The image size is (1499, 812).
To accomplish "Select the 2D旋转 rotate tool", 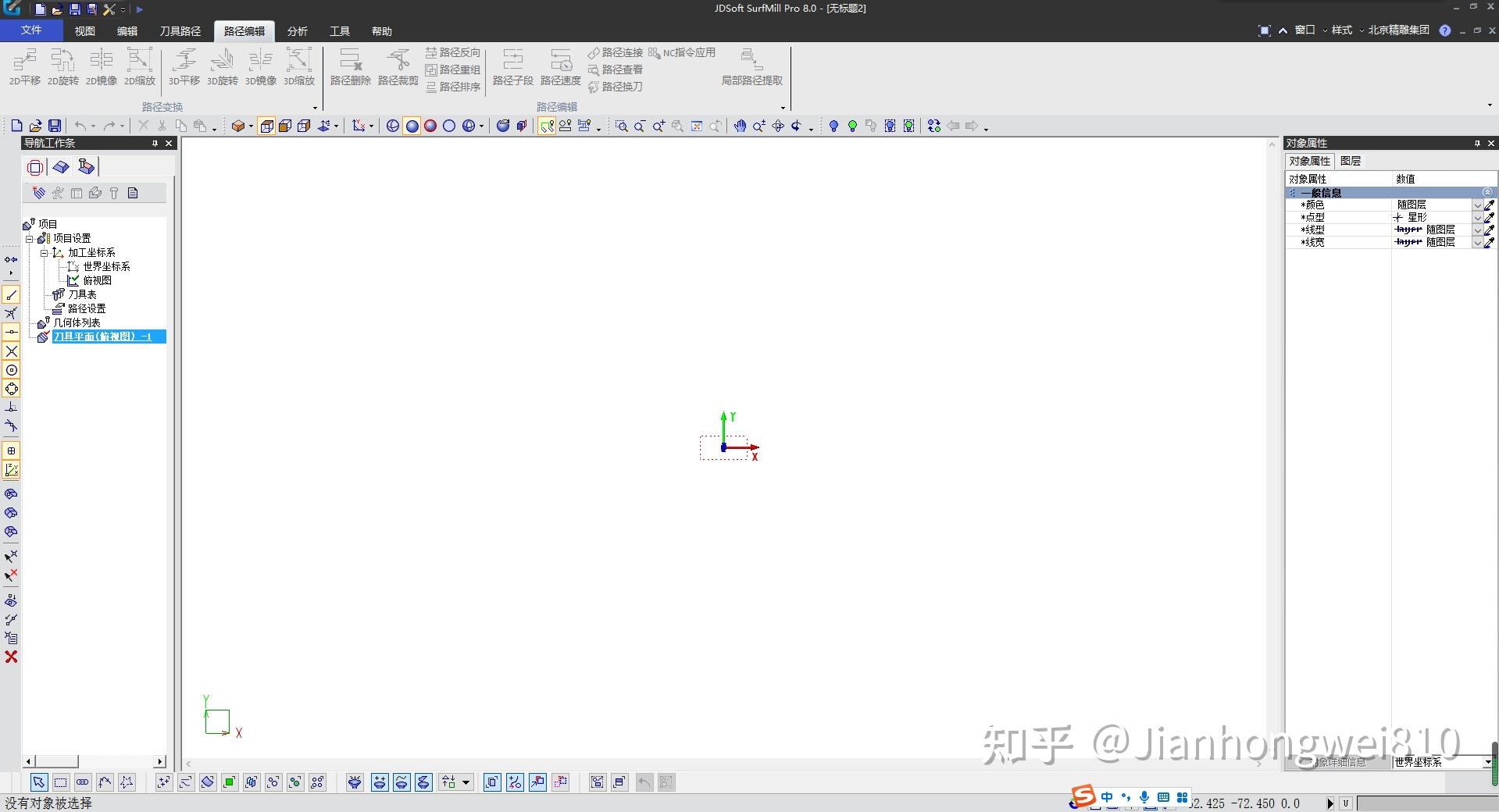I will 63,66.
